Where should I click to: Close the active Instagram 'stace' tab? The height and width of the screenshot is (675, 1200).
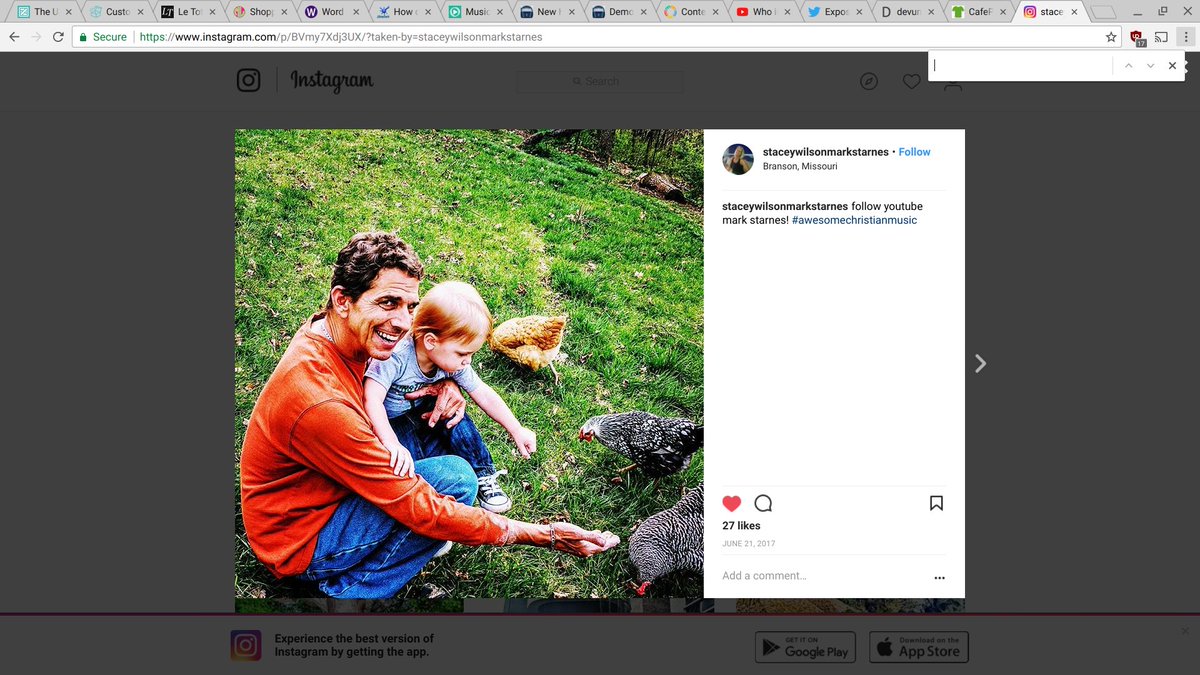tap(1076, 12)
